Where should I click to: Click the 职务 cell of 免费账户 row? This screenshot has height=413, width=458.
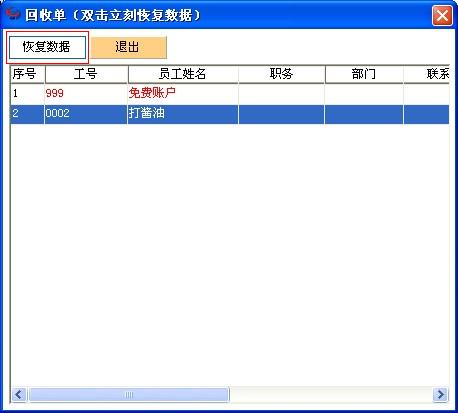[x=281, y=93]
